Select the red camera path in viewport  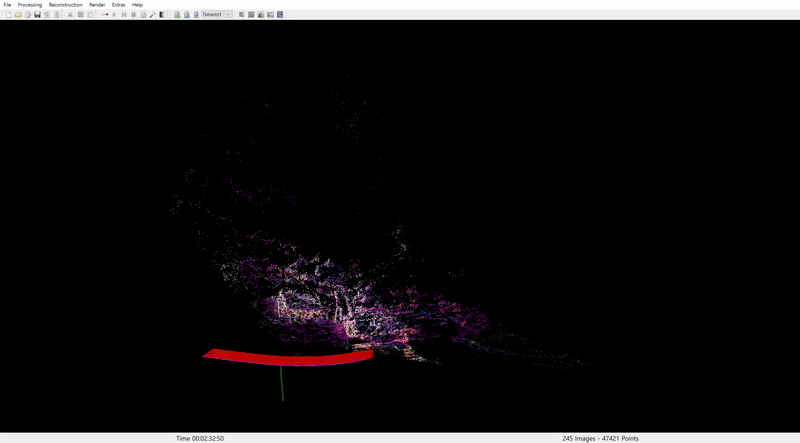288,357
